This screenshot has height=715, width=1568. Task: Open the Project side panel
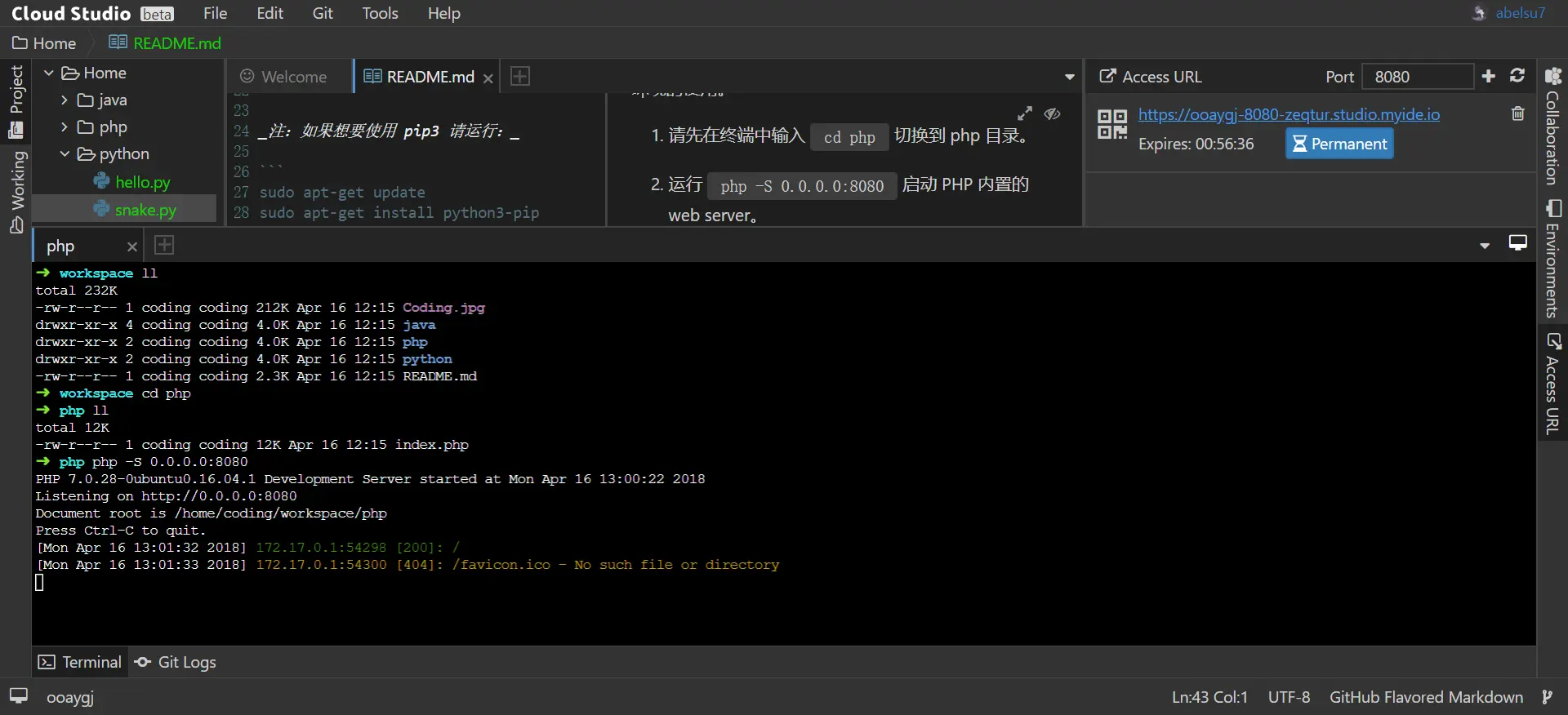click(x=16, y=100)
